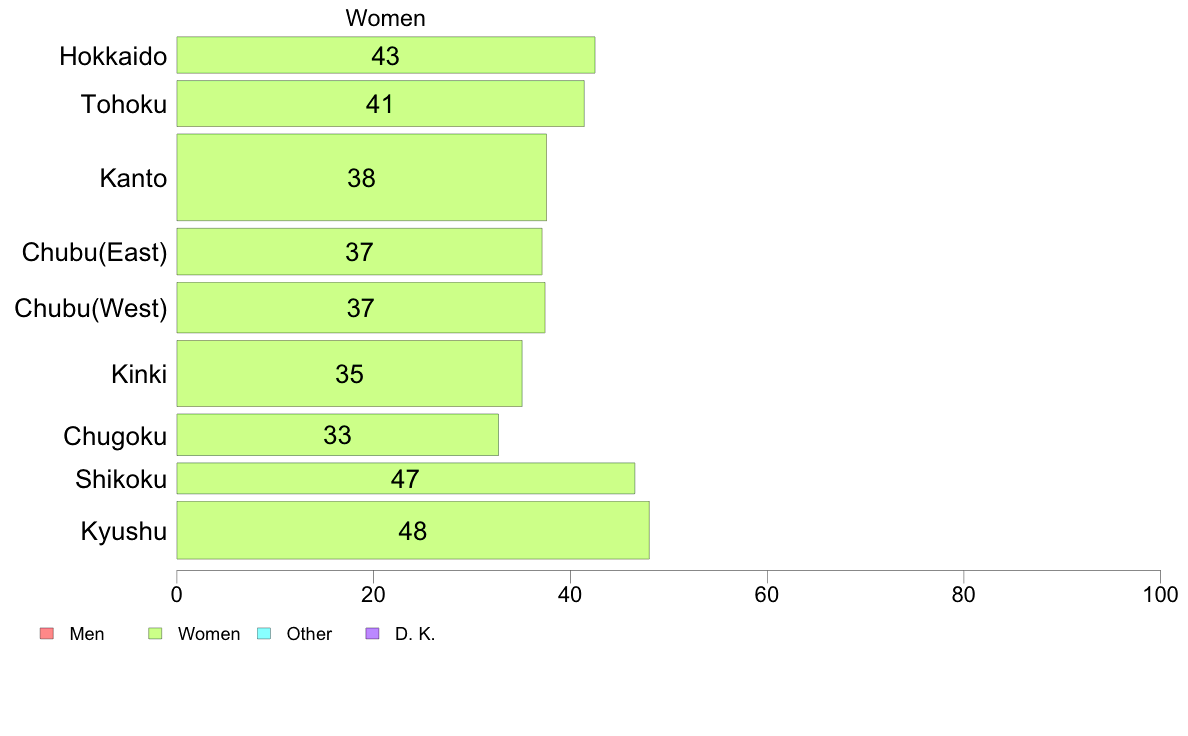The height and width of the screenshot is (736, 1188).
Task: Click the Women chart title
Action: 386,18
